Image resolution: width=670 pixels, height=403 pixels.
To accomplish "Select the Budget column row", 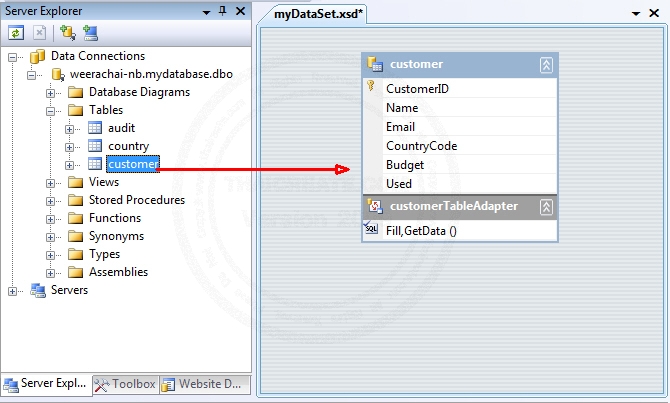I will click(460, 165).
